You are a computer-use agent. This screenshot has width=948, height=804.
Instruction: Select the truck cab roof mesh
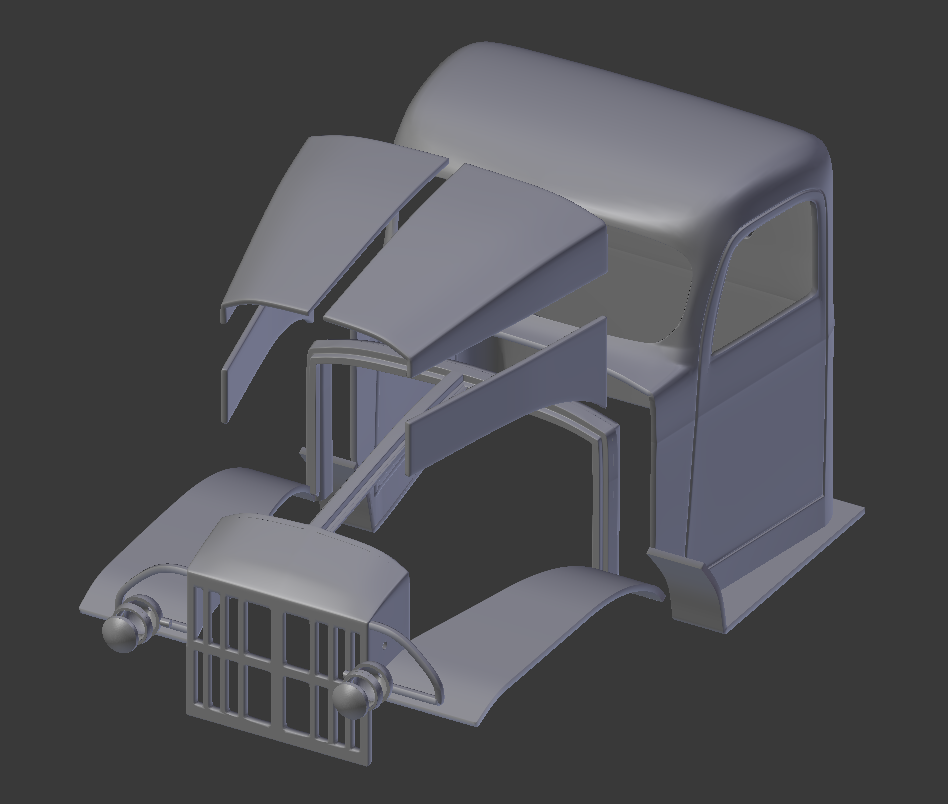click(611, 136)
